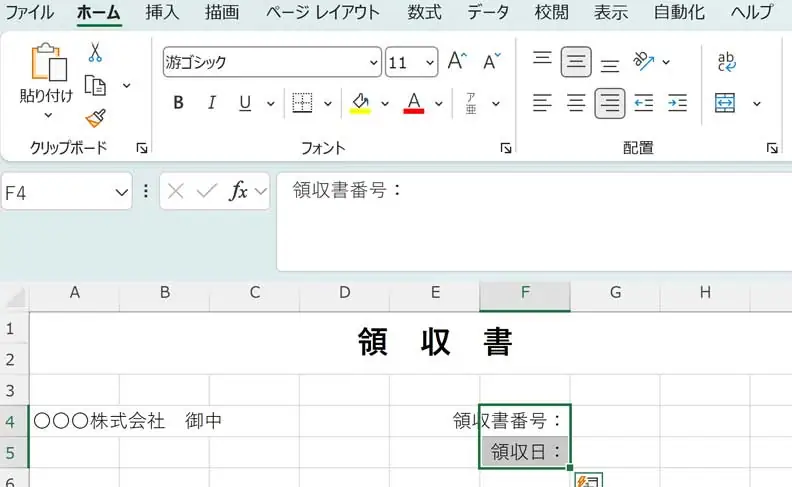Expand the Name Box dropdown

click(x=121, y=192)
